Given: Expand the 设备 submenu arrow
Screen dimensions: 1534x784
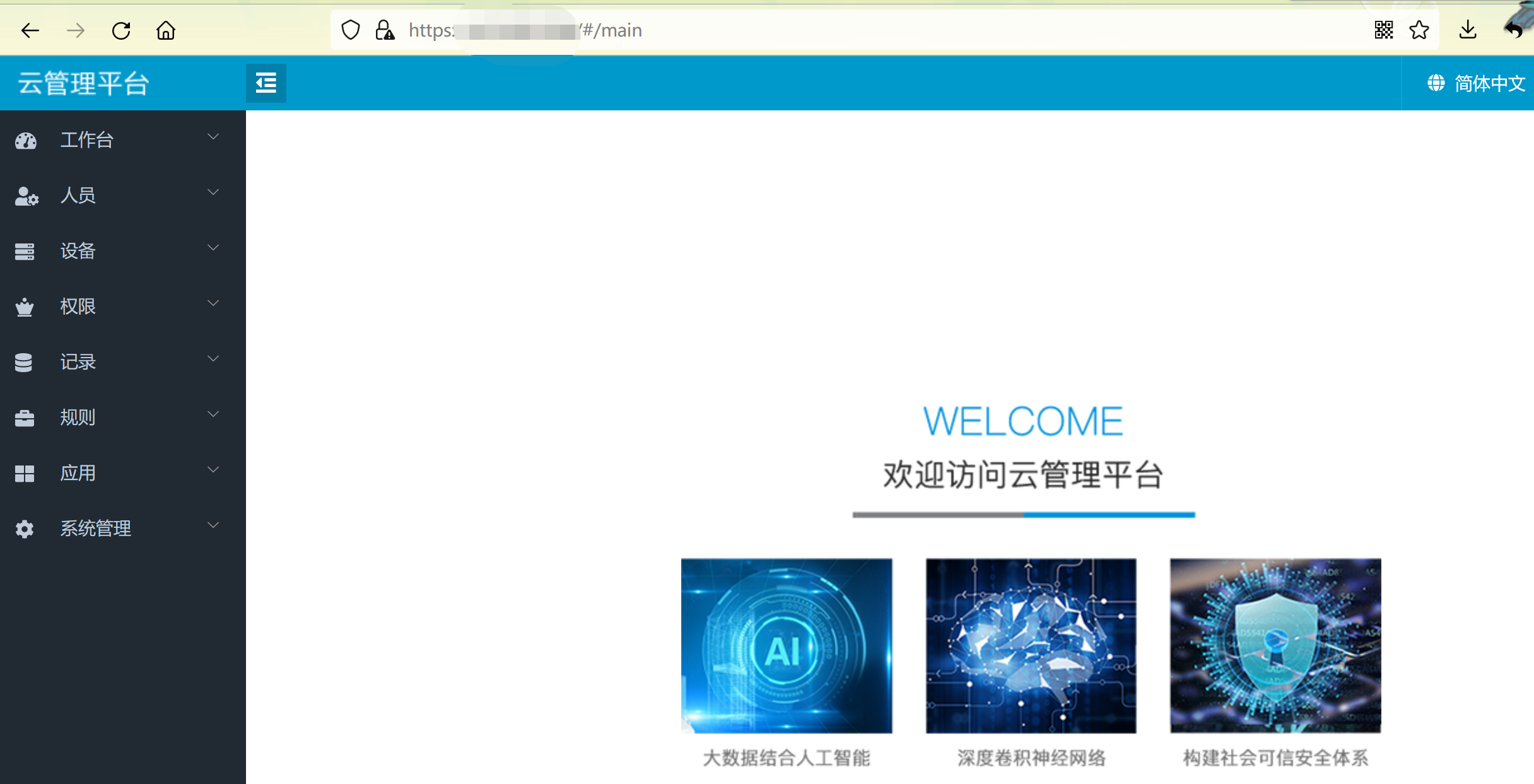Looking at the screenshot, I should (213, 248).
